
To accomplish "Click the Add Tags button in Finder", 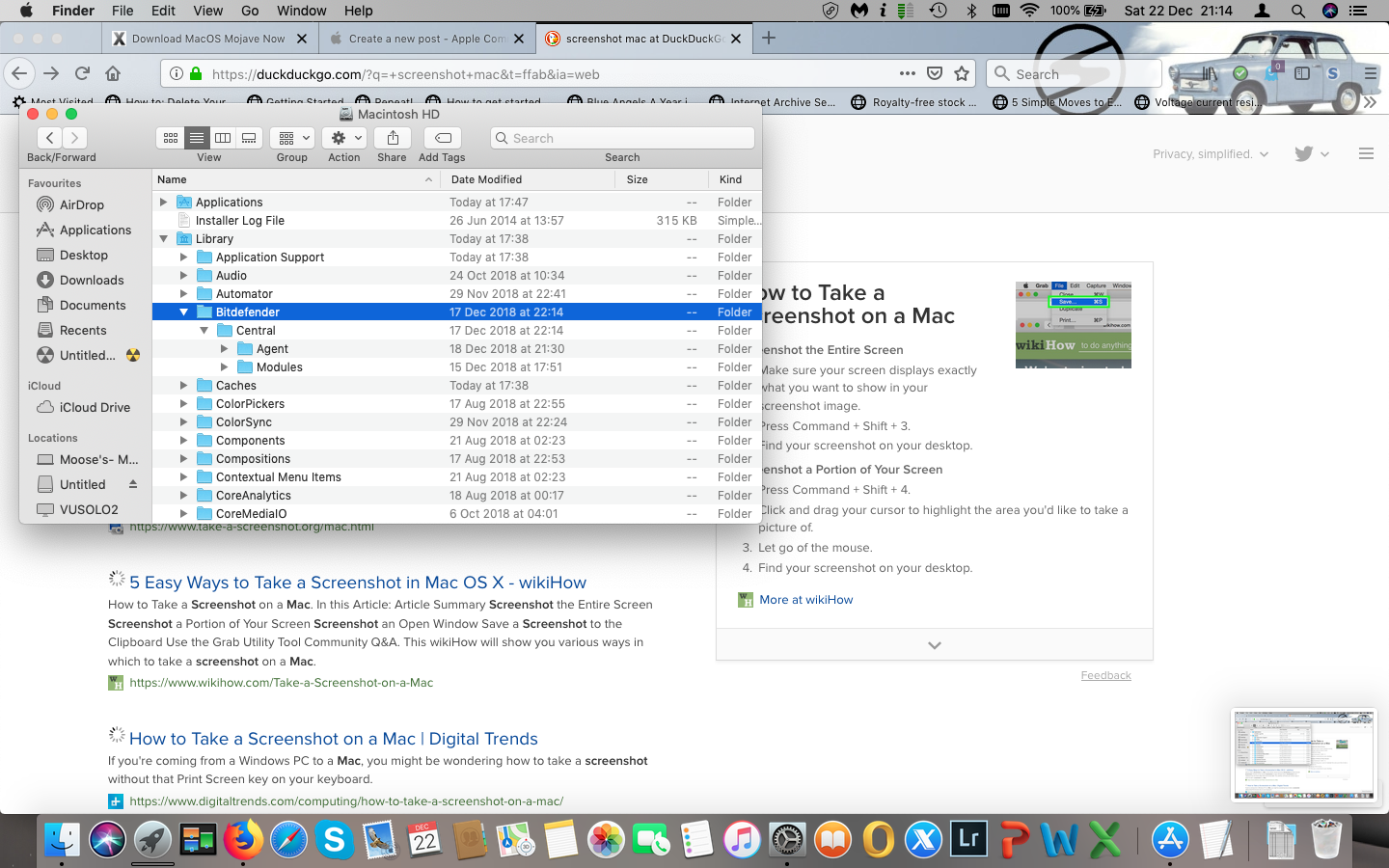I will point(443,138).
